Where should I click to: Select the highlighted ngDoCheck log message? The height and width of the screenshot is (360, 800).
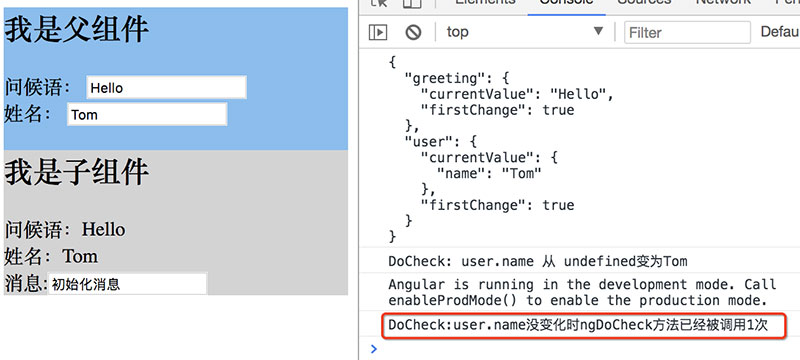click(x=578, y=325)
